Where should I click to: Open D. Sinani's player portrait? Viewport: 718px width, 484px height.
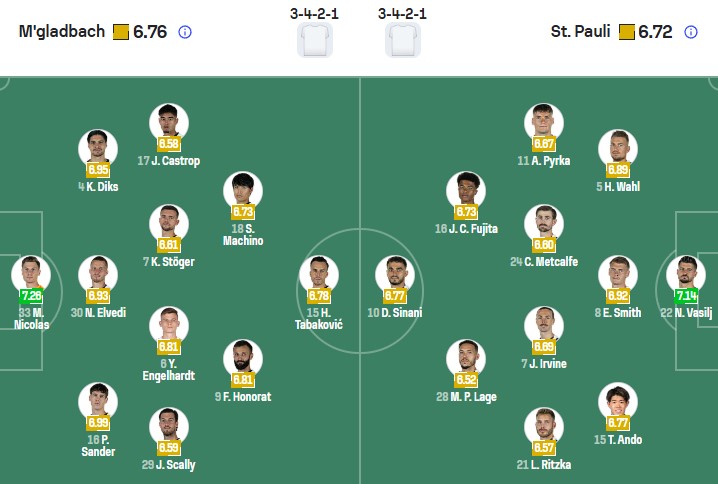tap(395, 274)
